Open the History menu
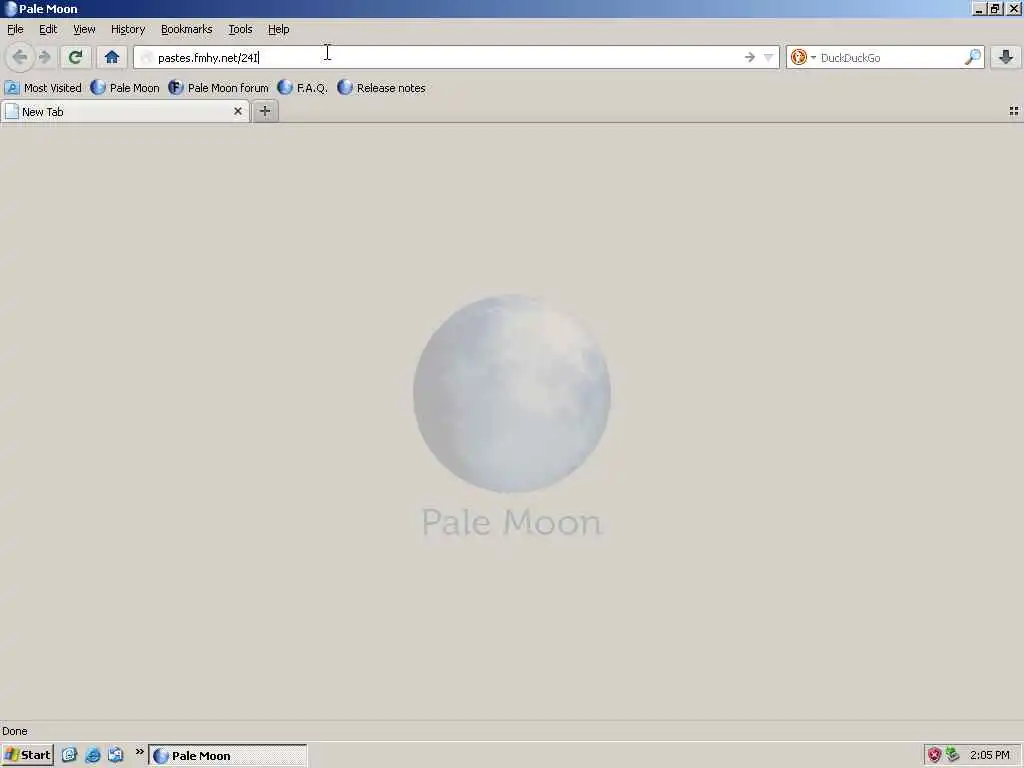The height and width of the screenshot is (768, 1024). point(128,29)
